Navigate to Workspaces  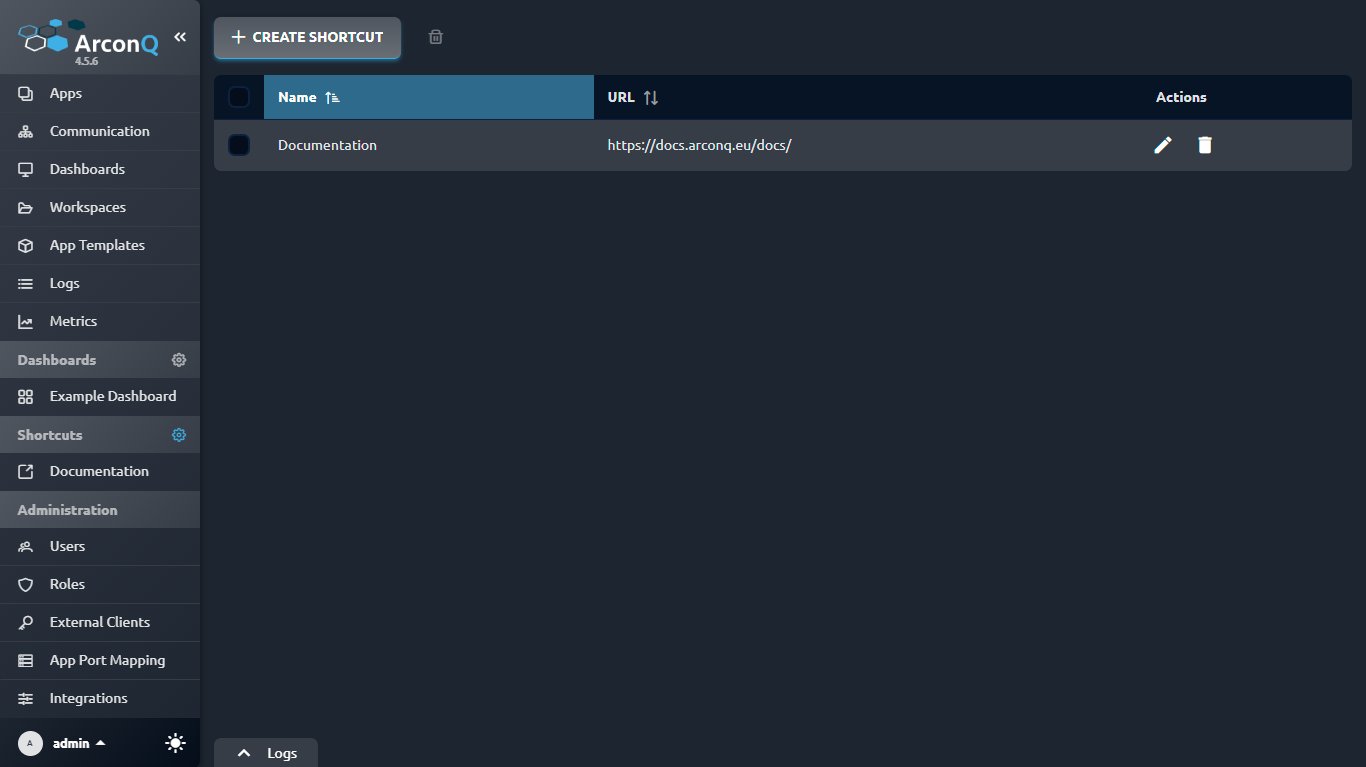coord(100,207)
